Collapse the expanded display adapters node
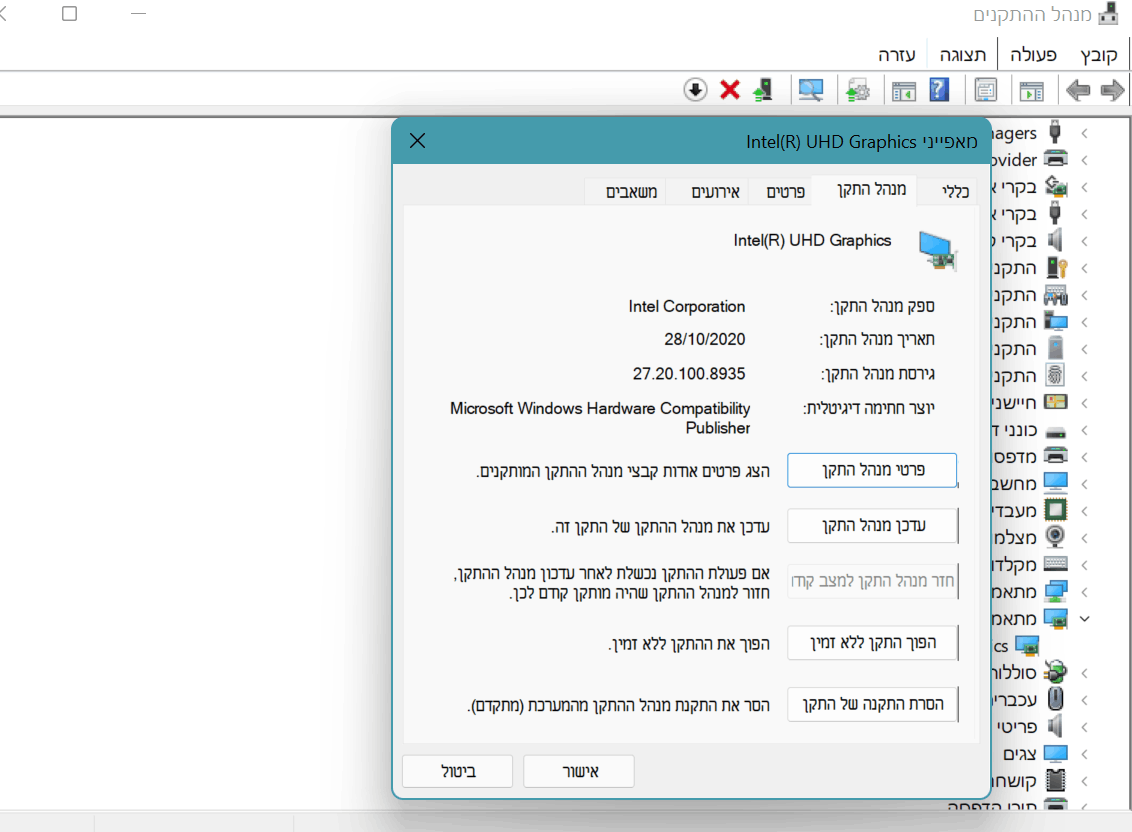The image size is (1132, 832). 1084,619
